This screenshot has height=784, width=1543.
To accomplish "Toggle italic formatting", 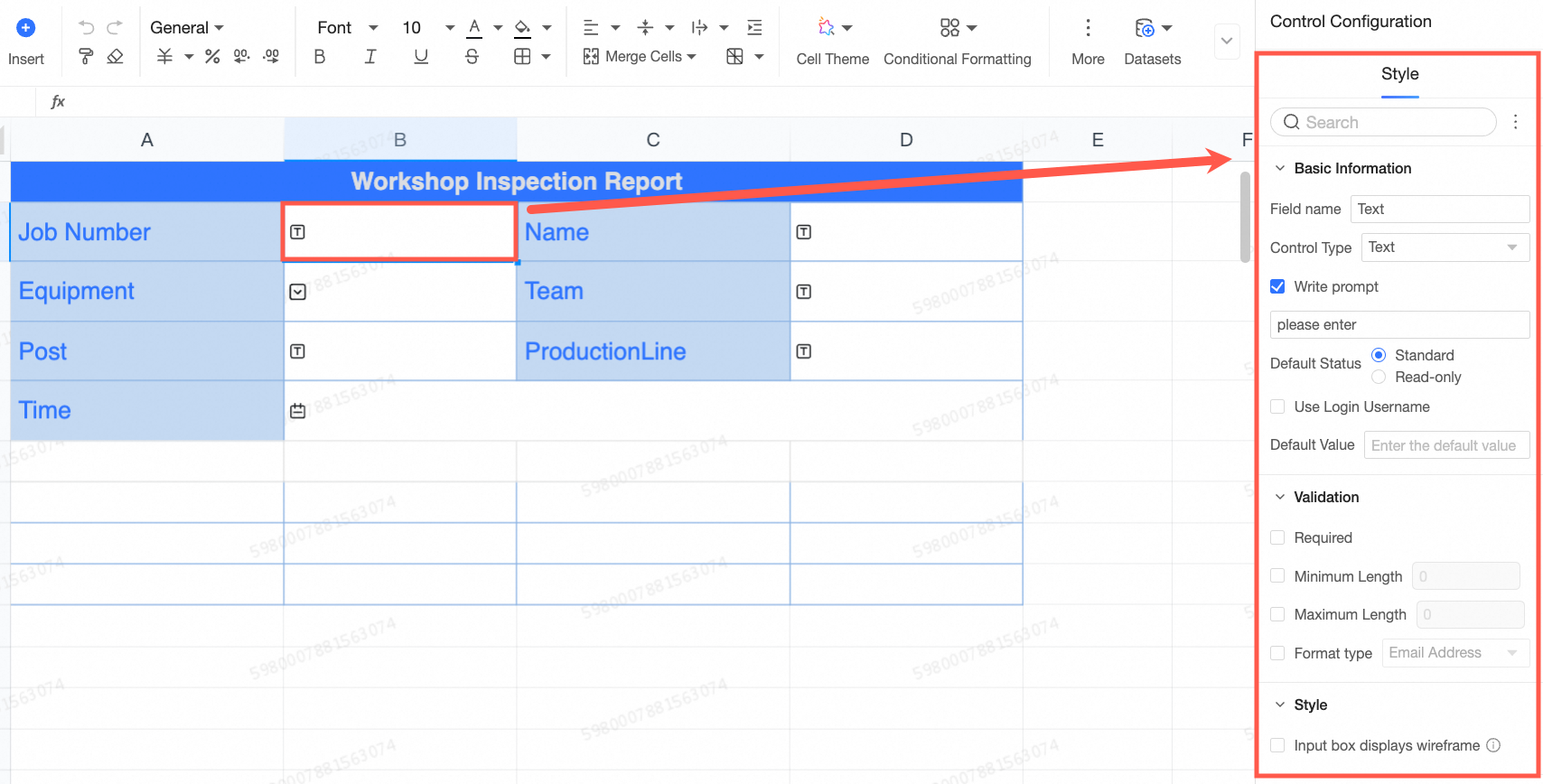I will pos(370,57).
